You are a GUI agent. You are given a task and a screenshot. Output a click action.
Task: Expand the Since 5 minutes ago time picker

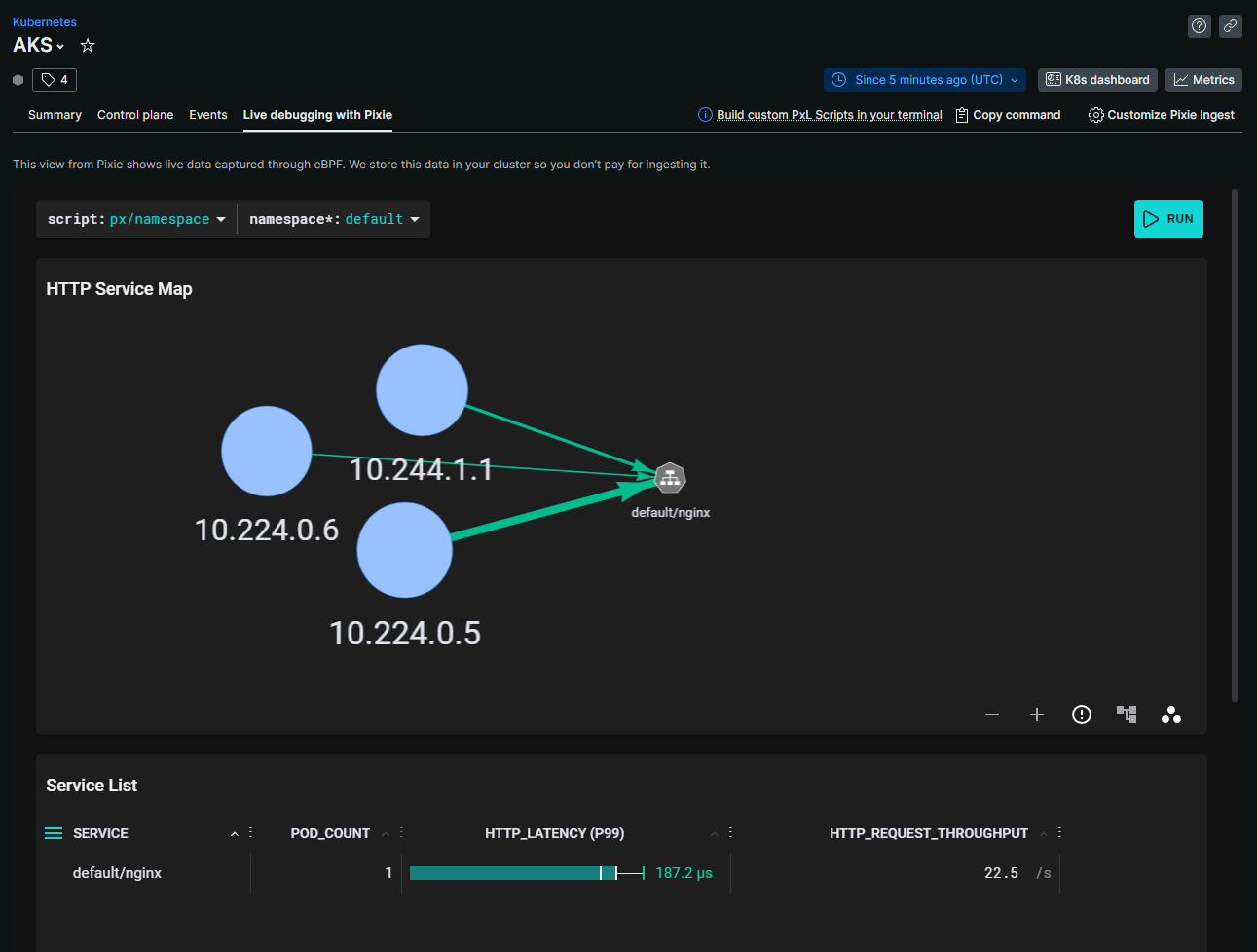925,80
